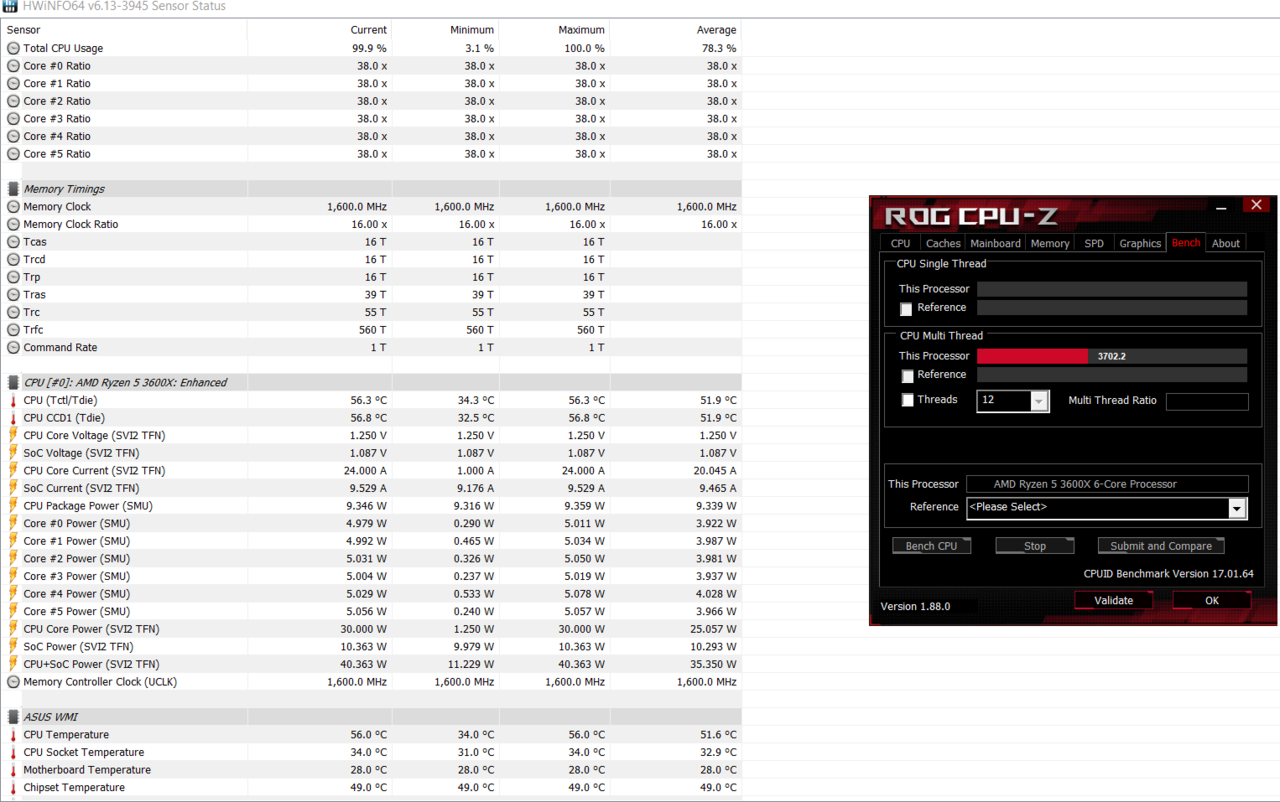Click the CPU Core Voltage lightning icon
The height and width of the screenshot is (802, 1280).
pyautogui.click(x=13, y=436)
